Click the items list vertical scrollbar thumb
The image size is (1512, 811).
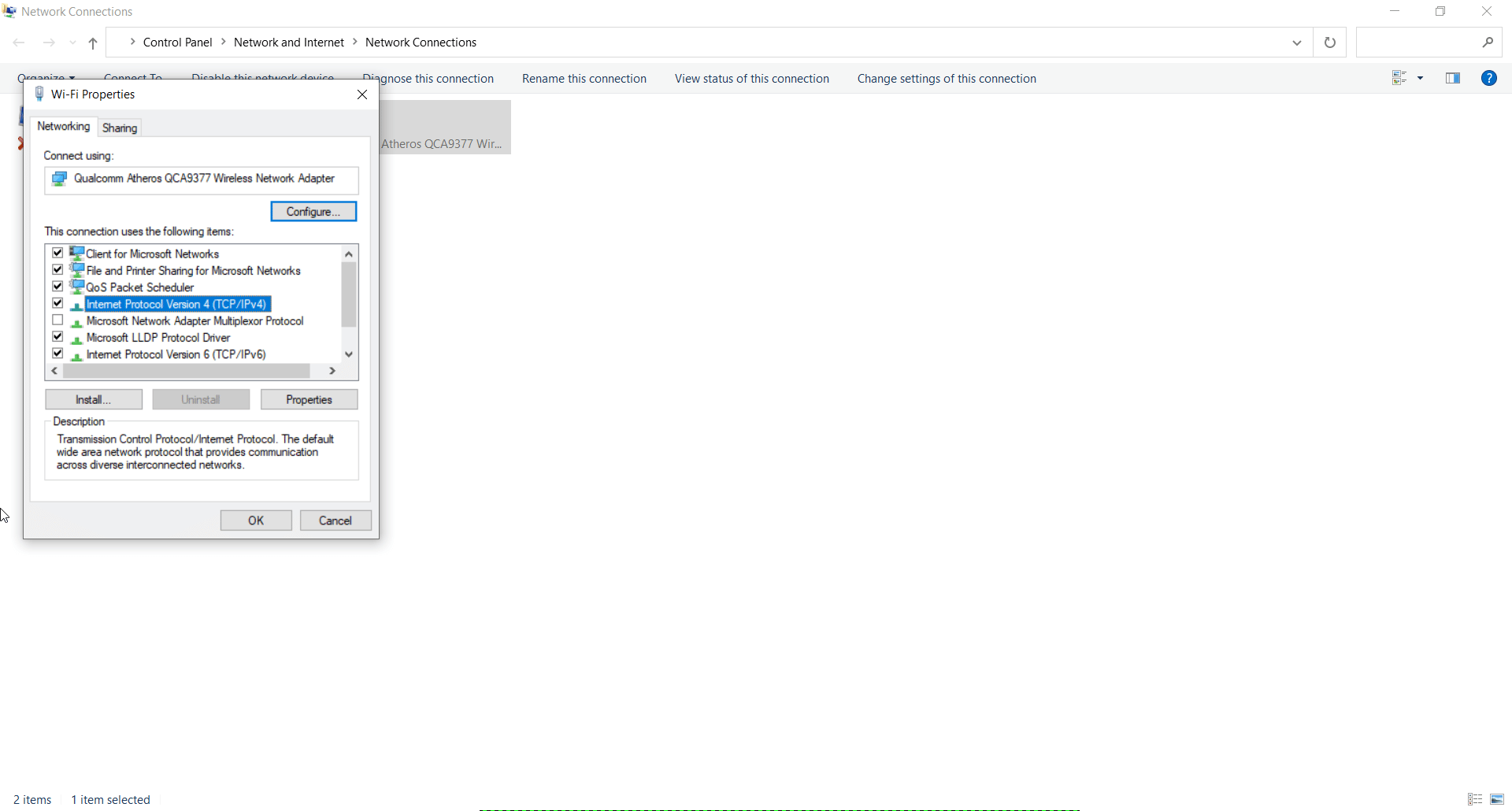[349, 295]
